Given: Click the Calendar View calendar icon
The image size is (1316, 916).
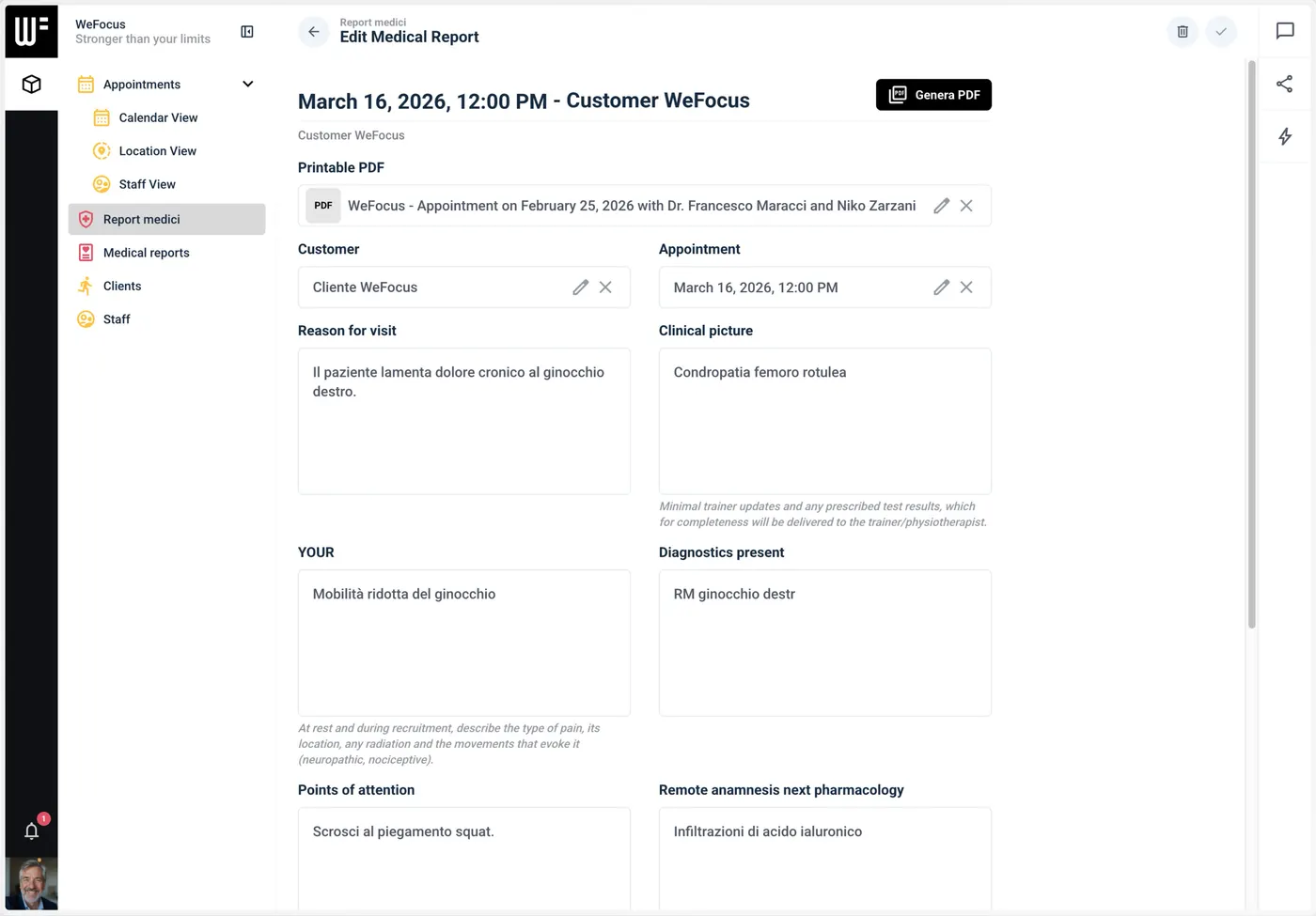Looking at the screenshot, I should coord(102,117).
